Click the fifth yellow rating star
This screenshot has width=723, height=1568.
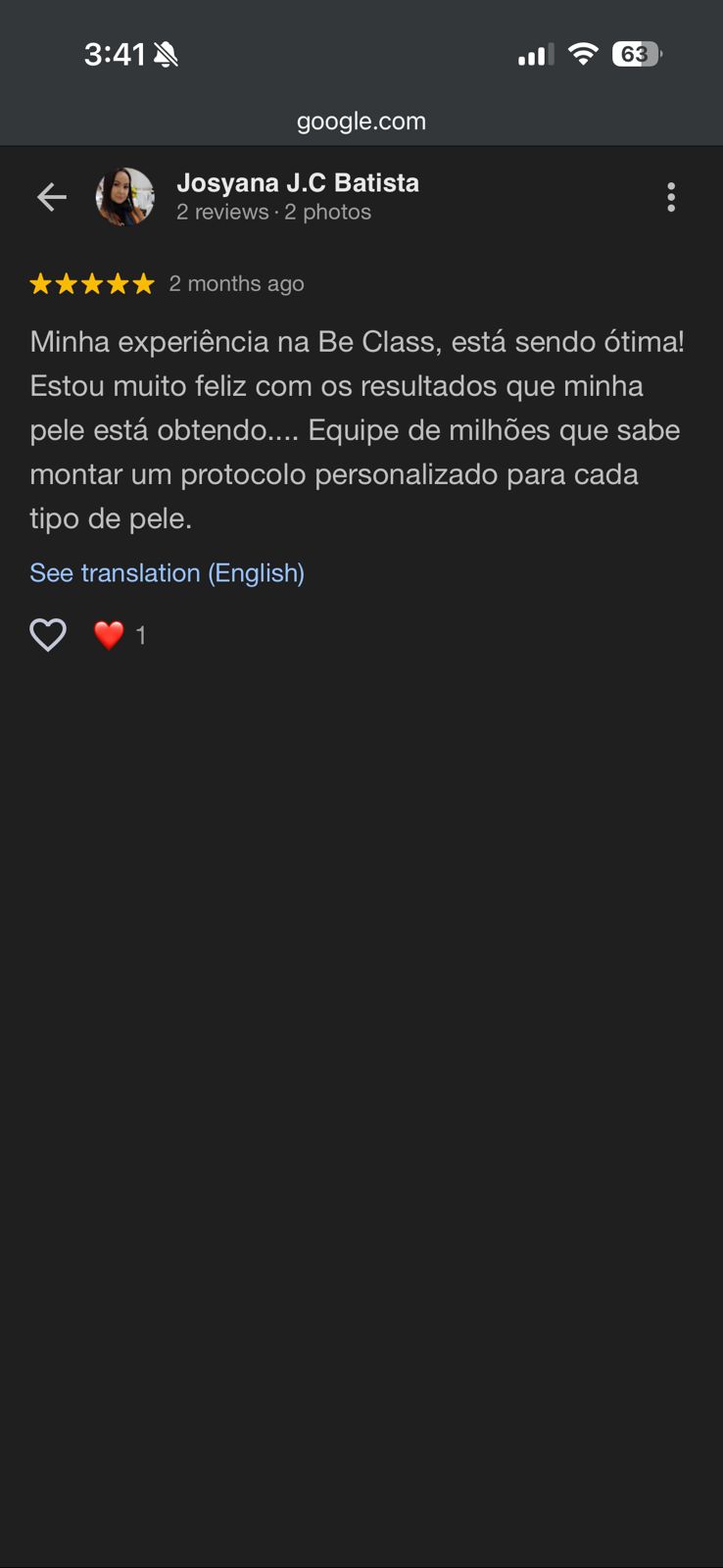144,284
